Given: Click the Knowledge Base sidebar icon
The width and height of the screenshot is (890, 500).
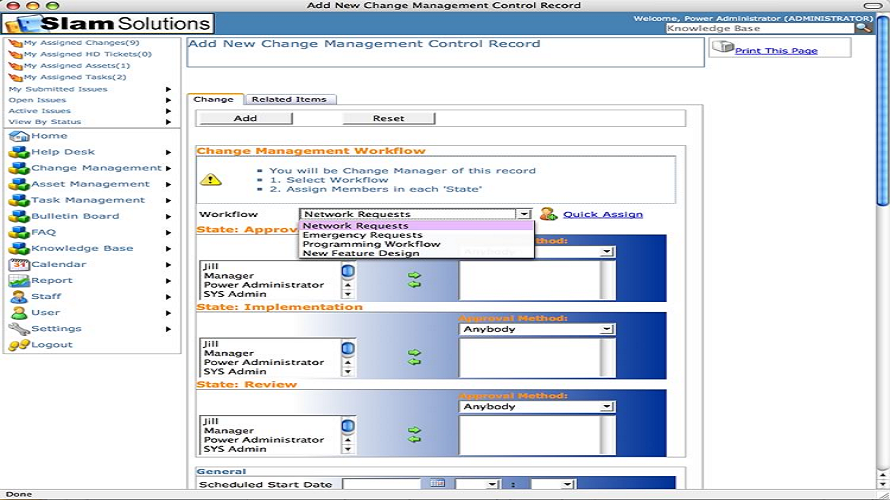Looking at the screenshot, I should [x=19, y=248].
